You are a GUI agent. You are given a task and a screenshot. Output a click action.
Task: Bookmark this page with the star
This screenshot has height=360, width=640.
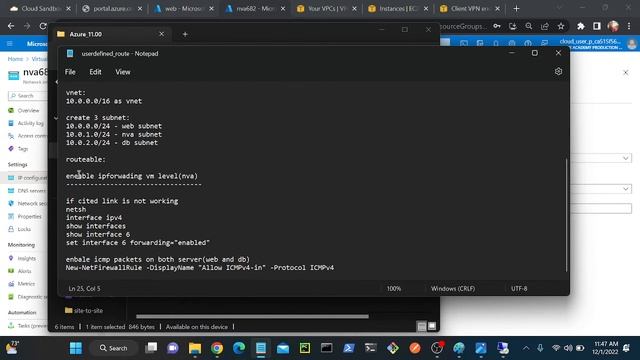561,26
